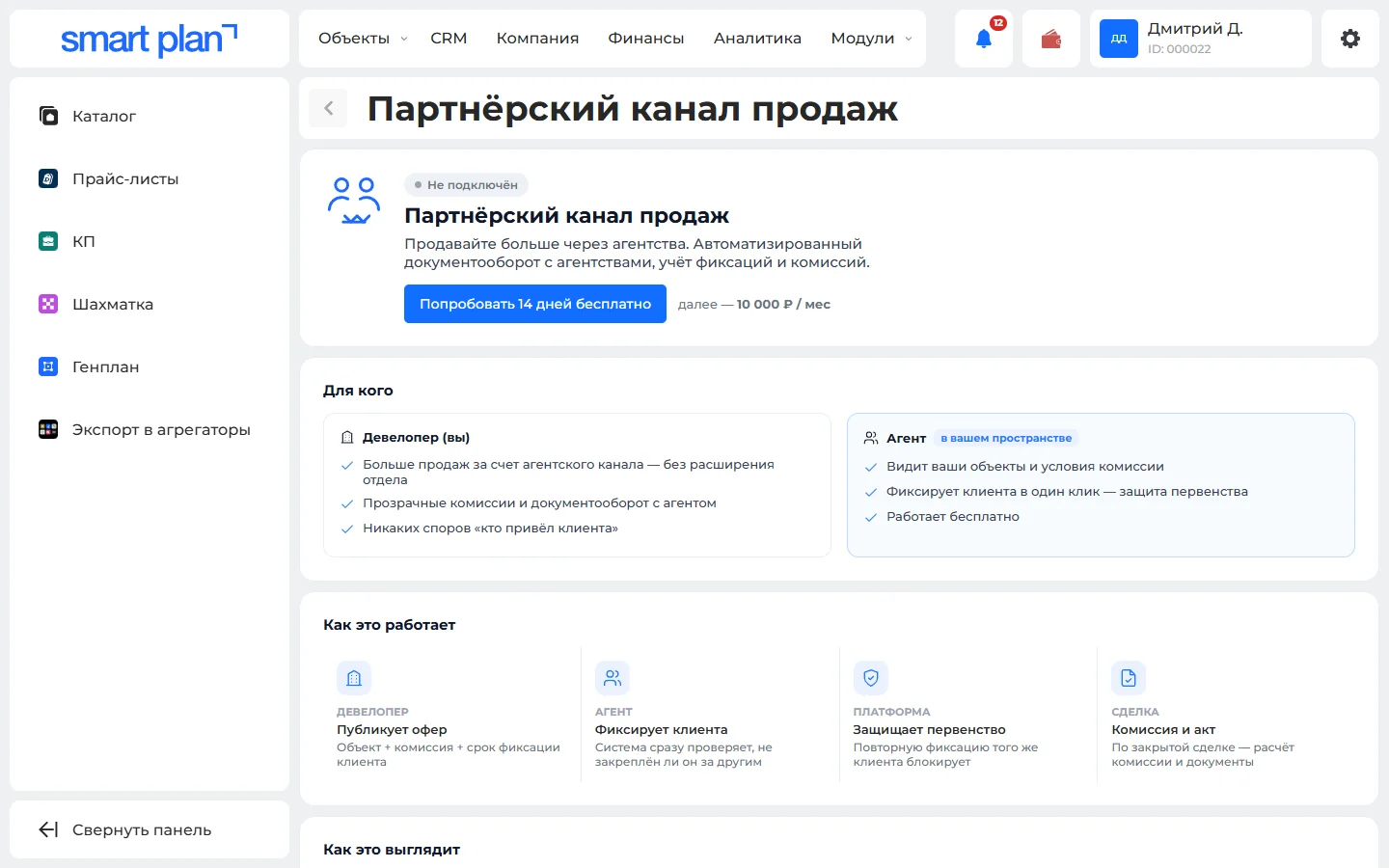Open the settings gear
The image size is (1389, 868).
click(x=1350, y=39)
